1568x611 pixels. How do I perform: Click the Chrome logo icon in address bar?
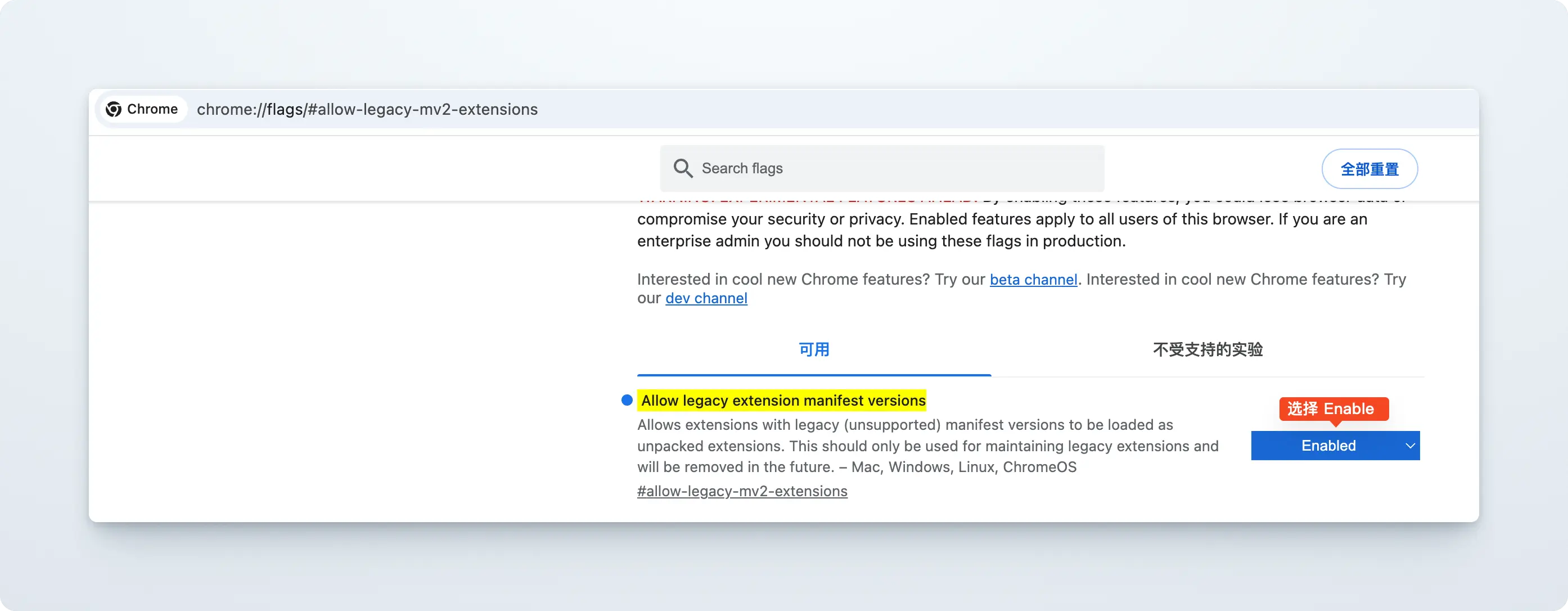114,109
